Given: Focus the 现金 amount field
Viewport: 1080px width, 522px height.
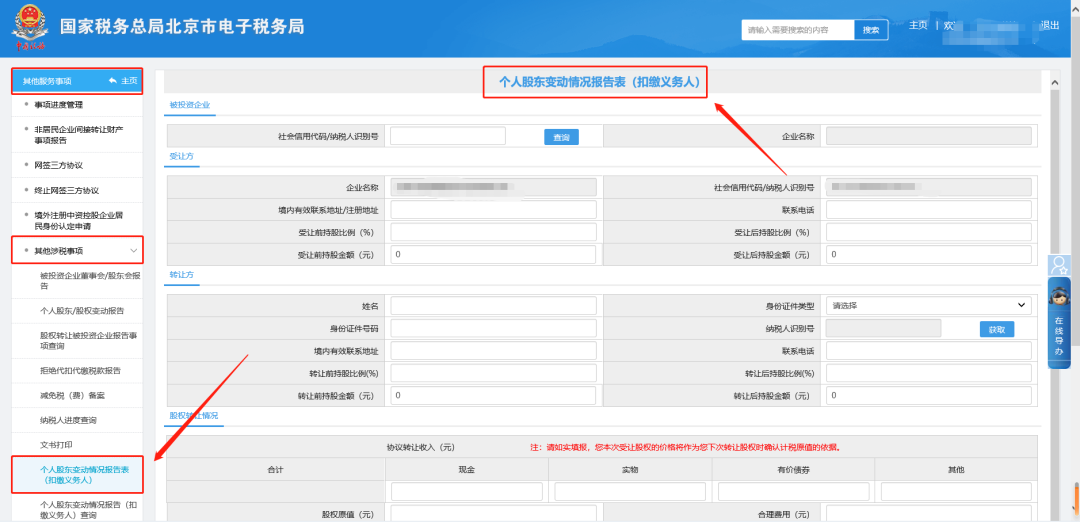Looking at the screenshot, I should [x=467, y=492].
